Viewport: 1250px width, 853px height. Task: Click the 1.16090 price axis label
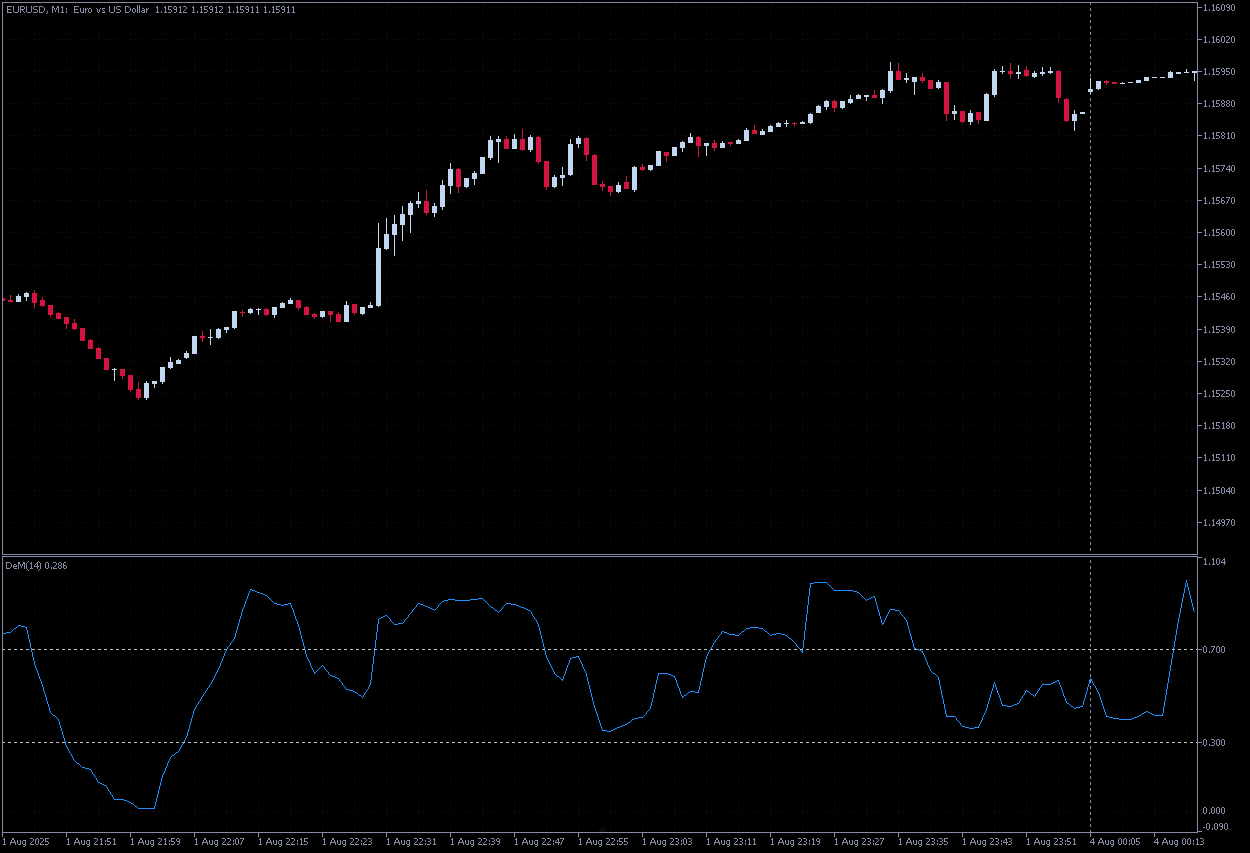point(1222,8)
